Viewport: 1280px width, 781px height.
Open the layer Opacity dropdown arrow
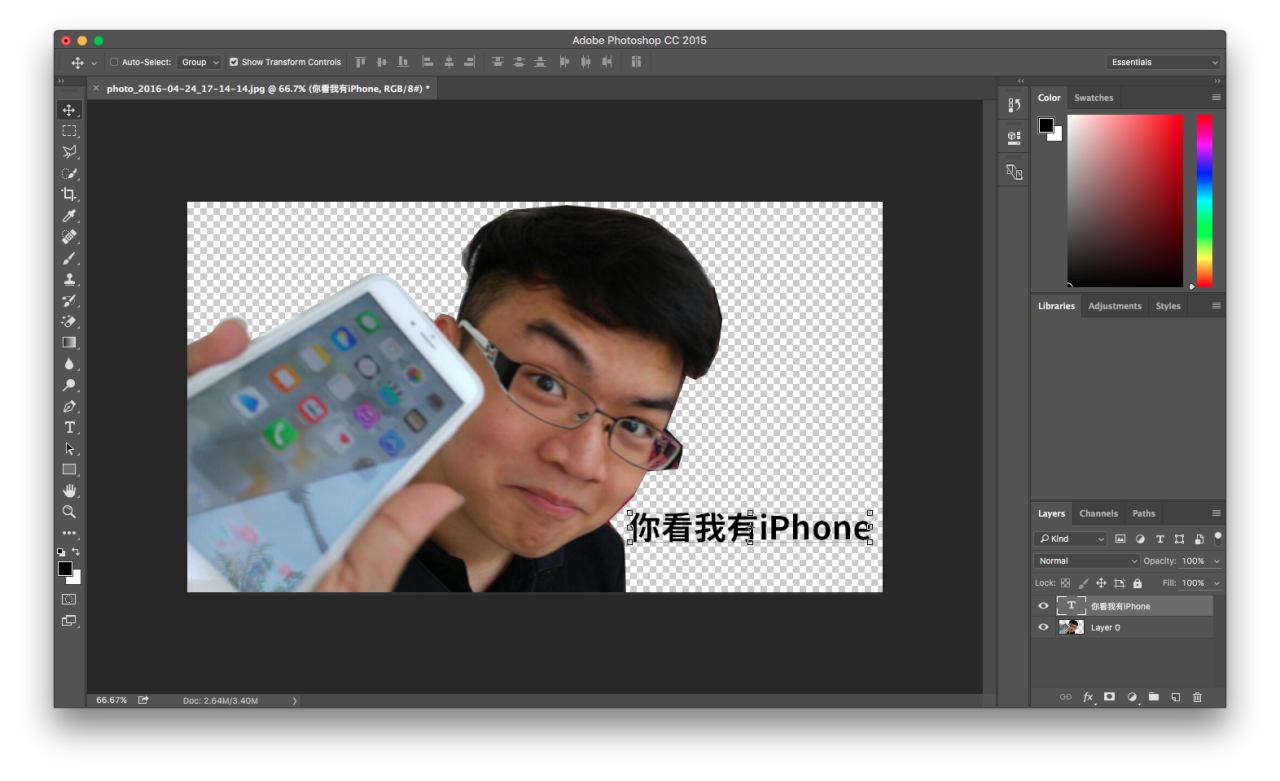click(x=1217, y=561)
